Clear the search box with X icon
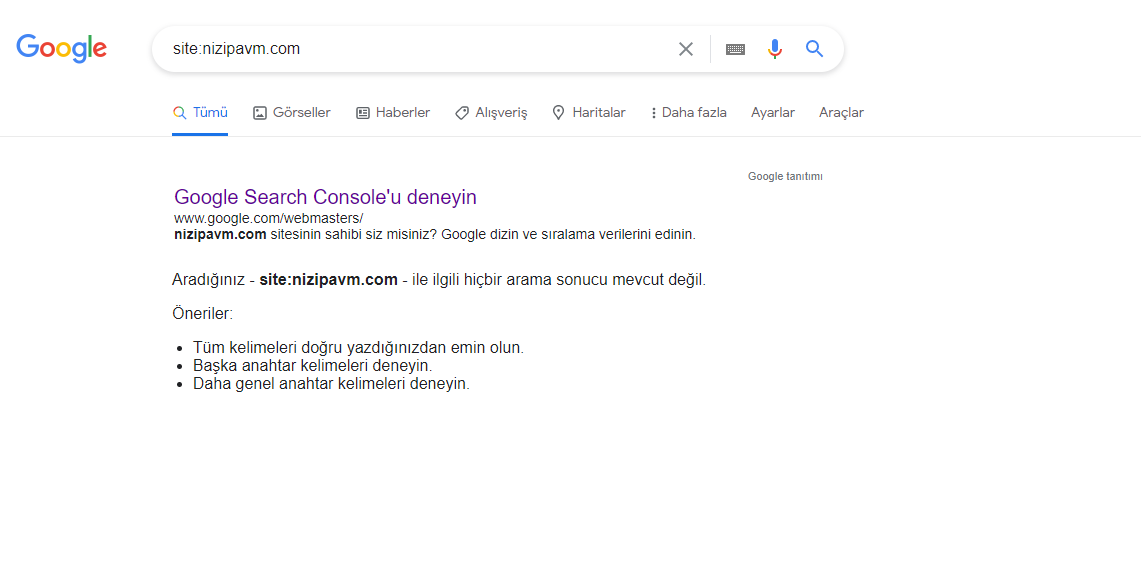 (685, 49)
